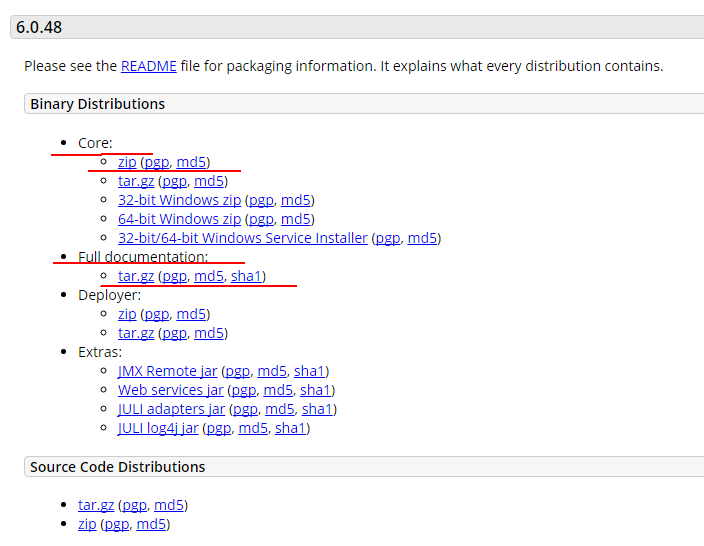Download the Core zip distribution
The image size is (704, 546).
click(x=127, y=162)
